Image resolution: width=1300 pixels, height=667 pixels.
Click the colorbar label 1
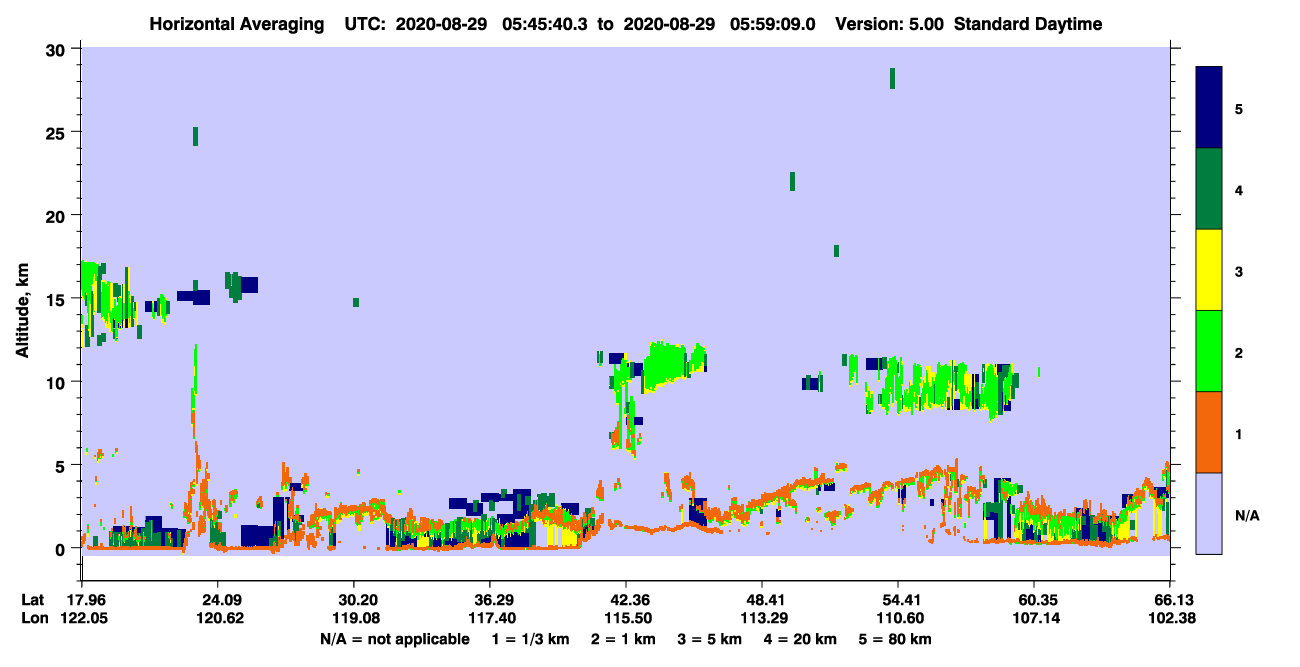[1238, 433]
